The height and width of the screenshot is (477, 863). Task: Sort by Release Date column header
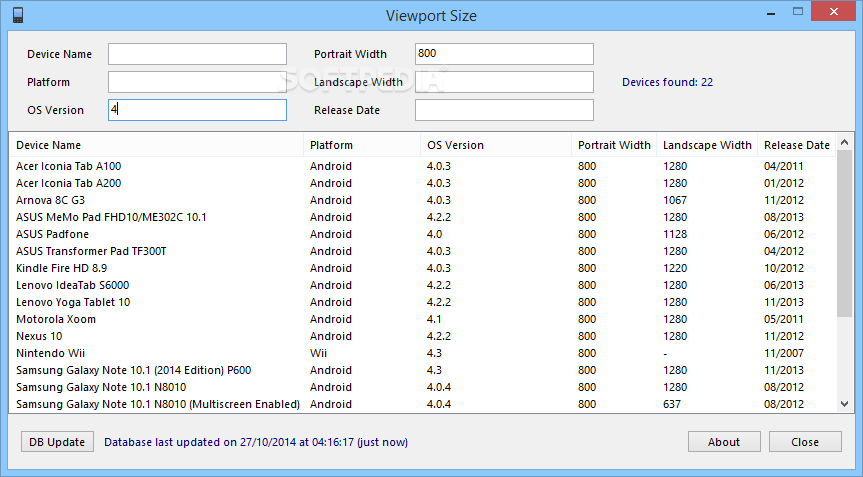pyautogui.click(x=796, y=145)
